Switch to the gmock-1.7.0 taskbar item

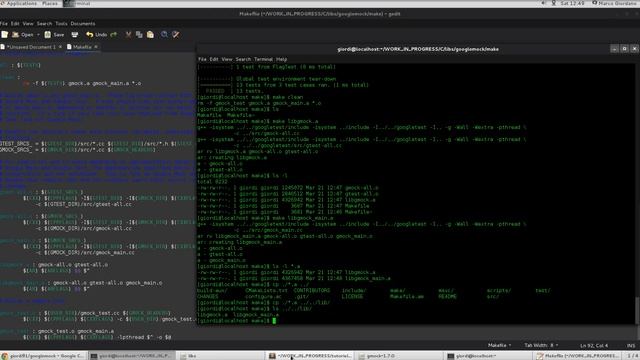tap(399, 356)
